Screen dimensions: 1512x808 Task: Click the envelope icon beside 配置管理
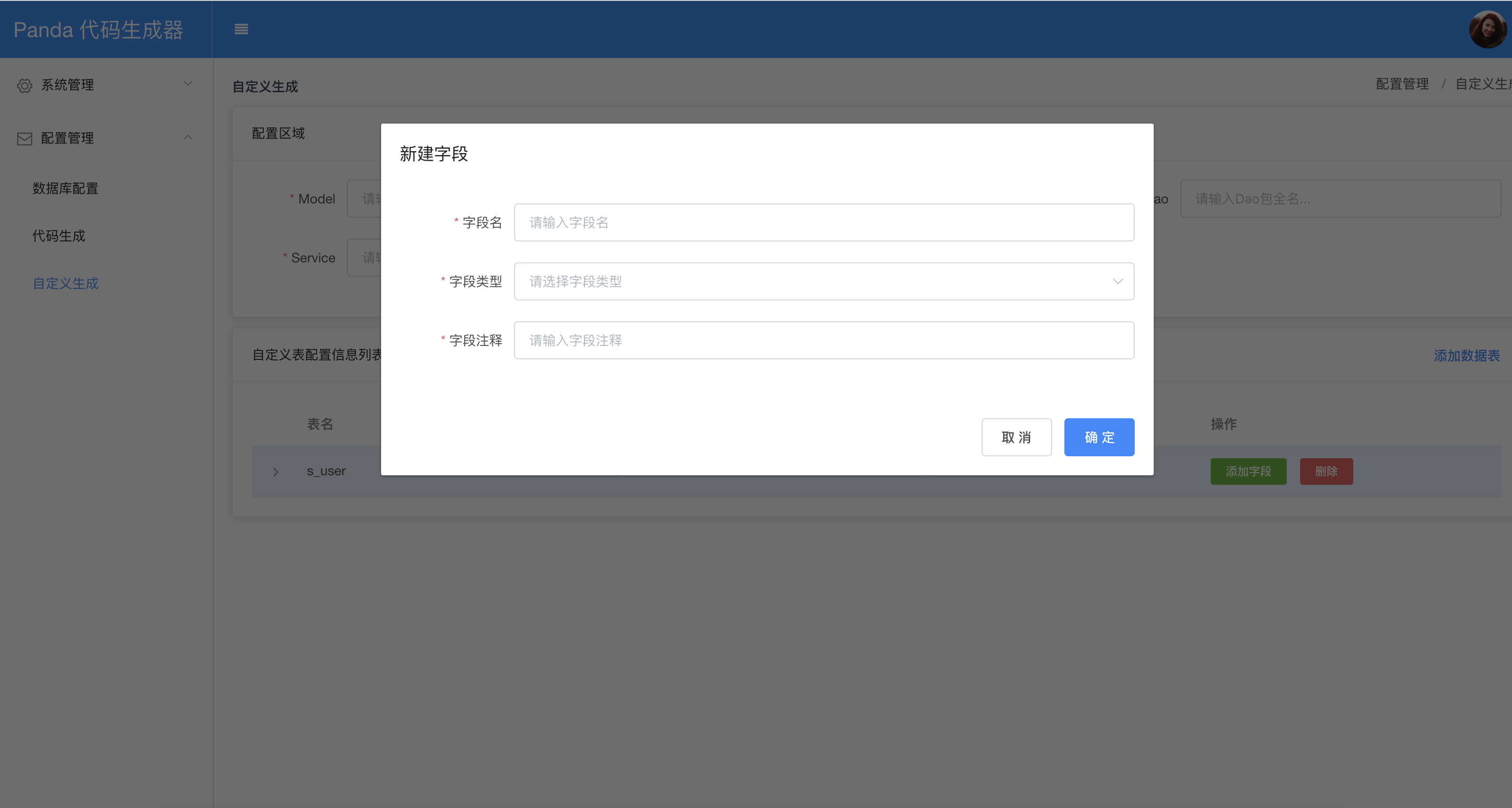[x=25, y=139]
